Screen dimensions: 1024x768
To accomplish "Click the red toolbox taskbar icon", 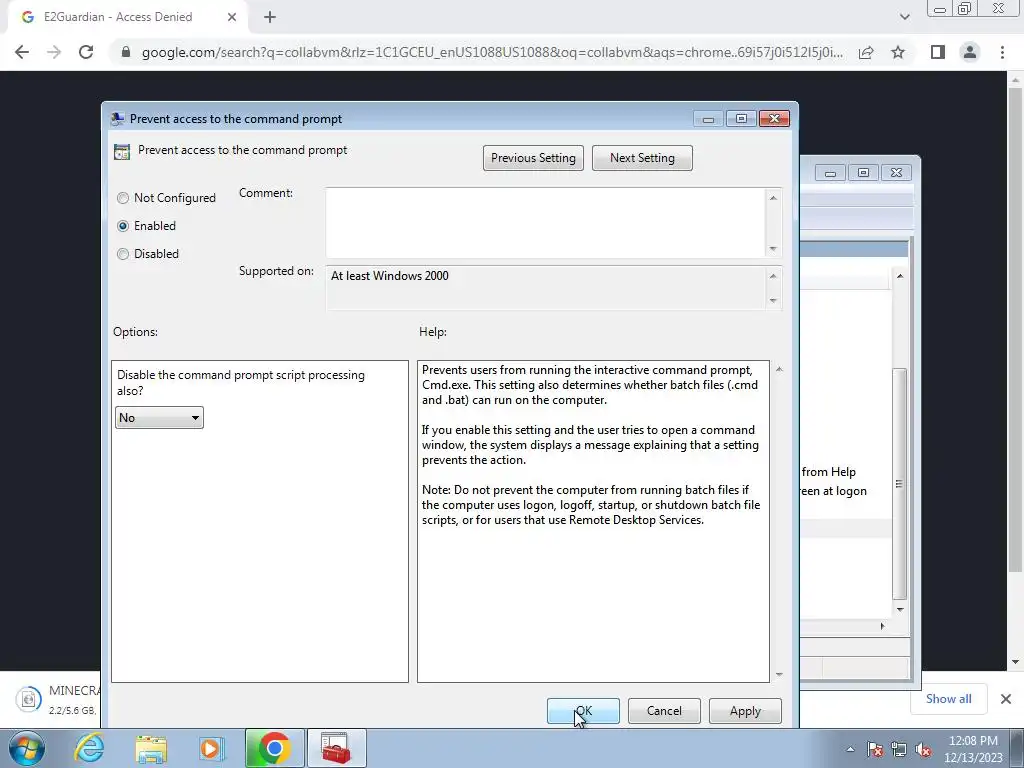I will pos(336,748).
